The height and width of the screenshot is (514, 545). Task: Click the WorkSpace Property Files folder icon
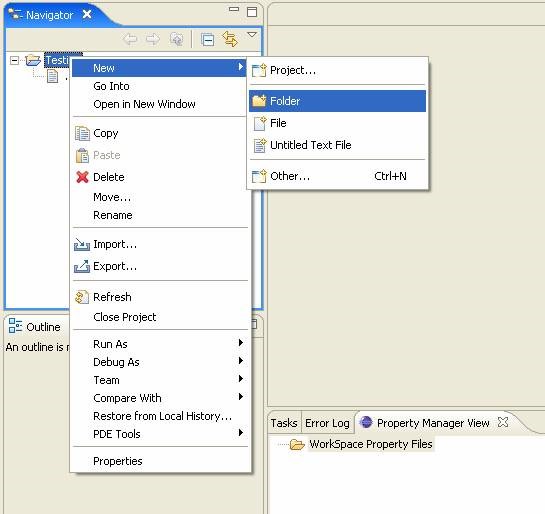297,444
